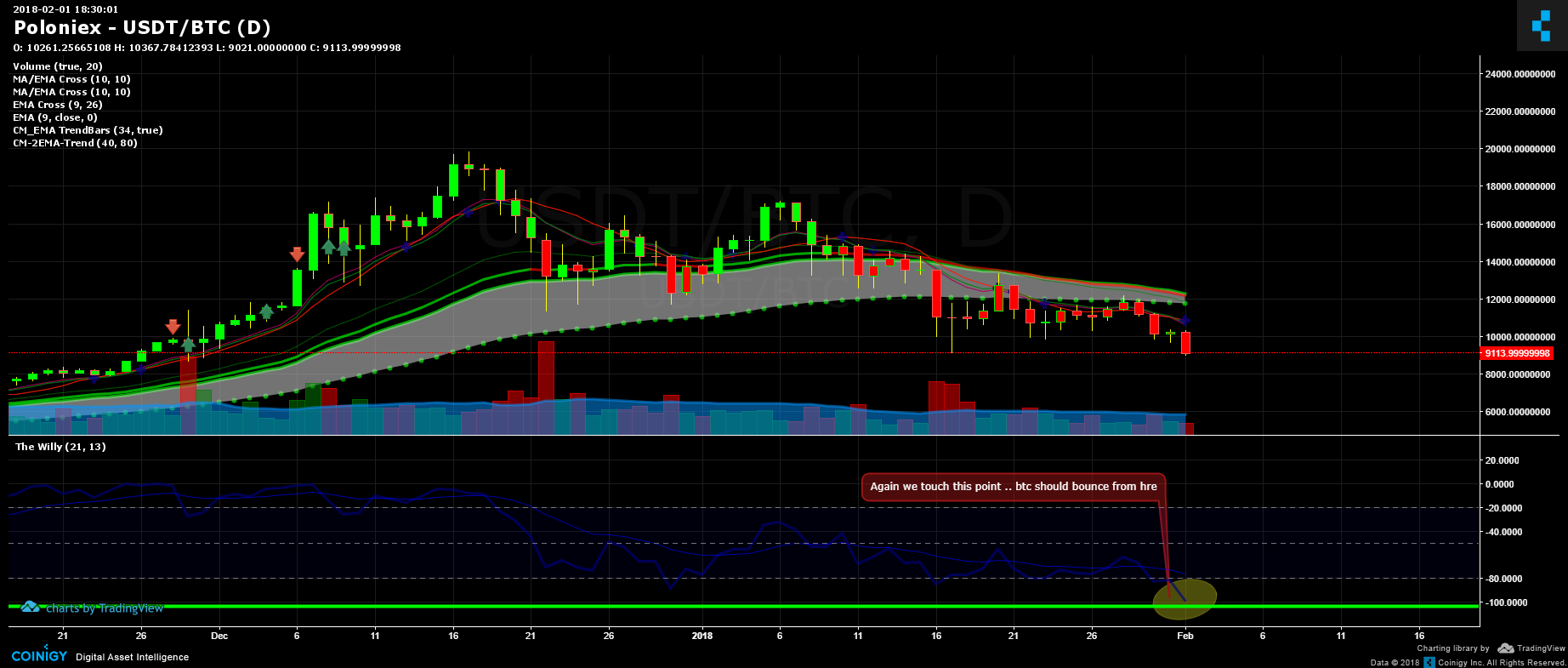Click the tallest red volume bar
The height and width of the screenshot is (668, 1568).
point(546,388)
